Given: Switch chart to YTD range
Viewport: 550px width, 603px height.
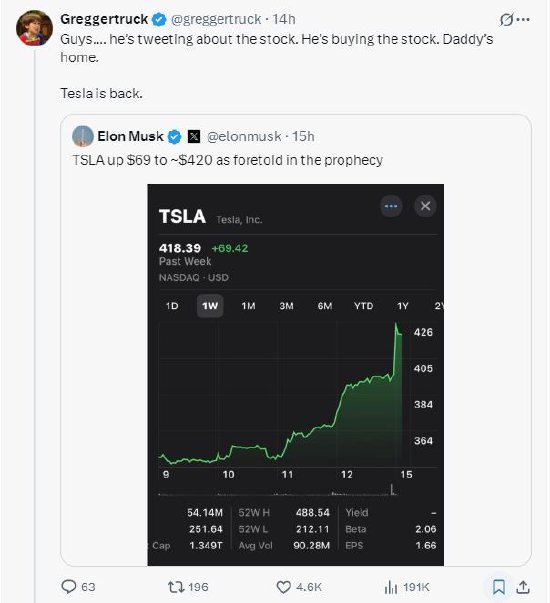Looking at the screenshot, I should click(363, 306).
